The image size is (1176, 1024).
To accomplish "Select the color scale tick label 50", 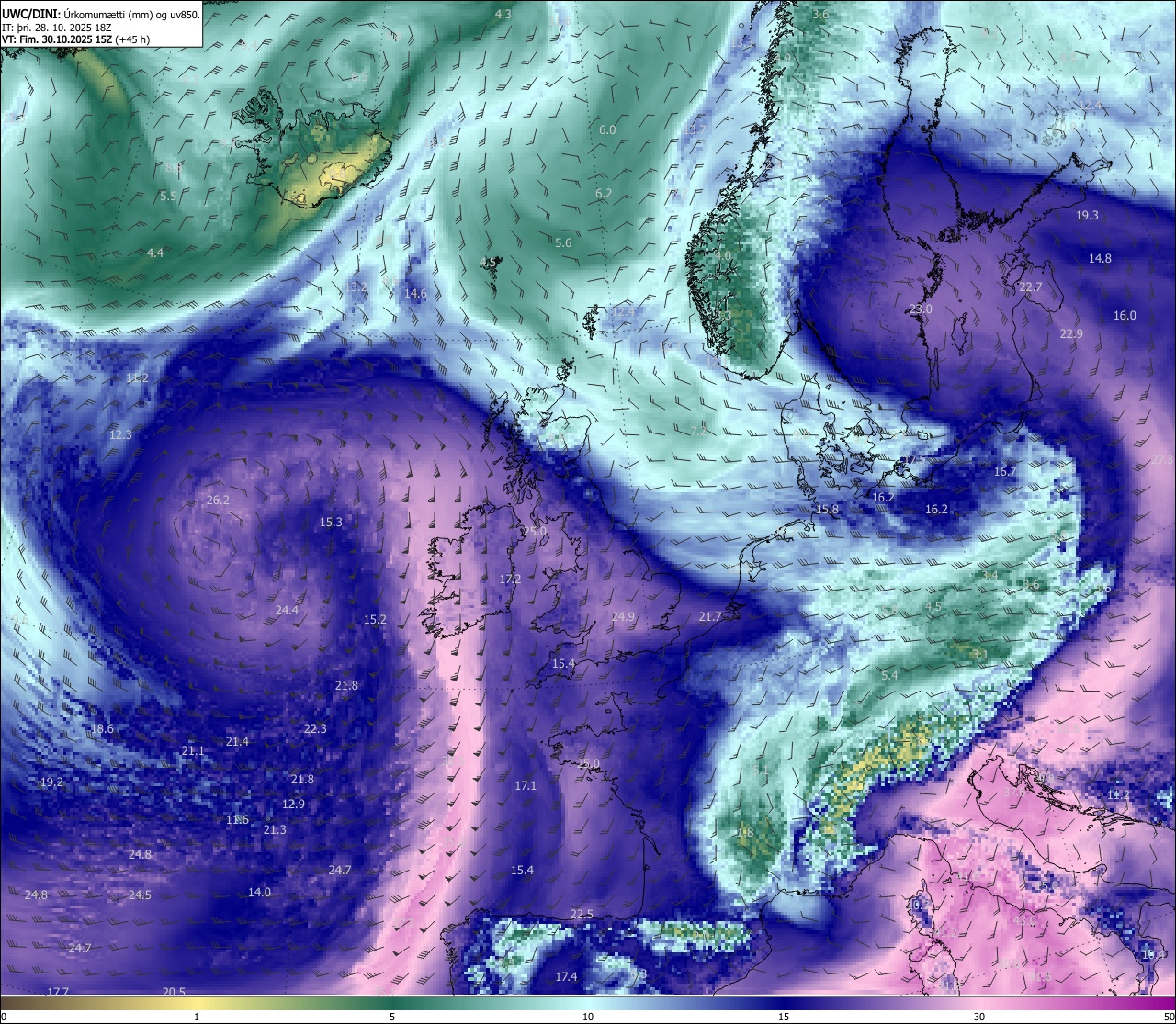I will click(1169, 1017).
